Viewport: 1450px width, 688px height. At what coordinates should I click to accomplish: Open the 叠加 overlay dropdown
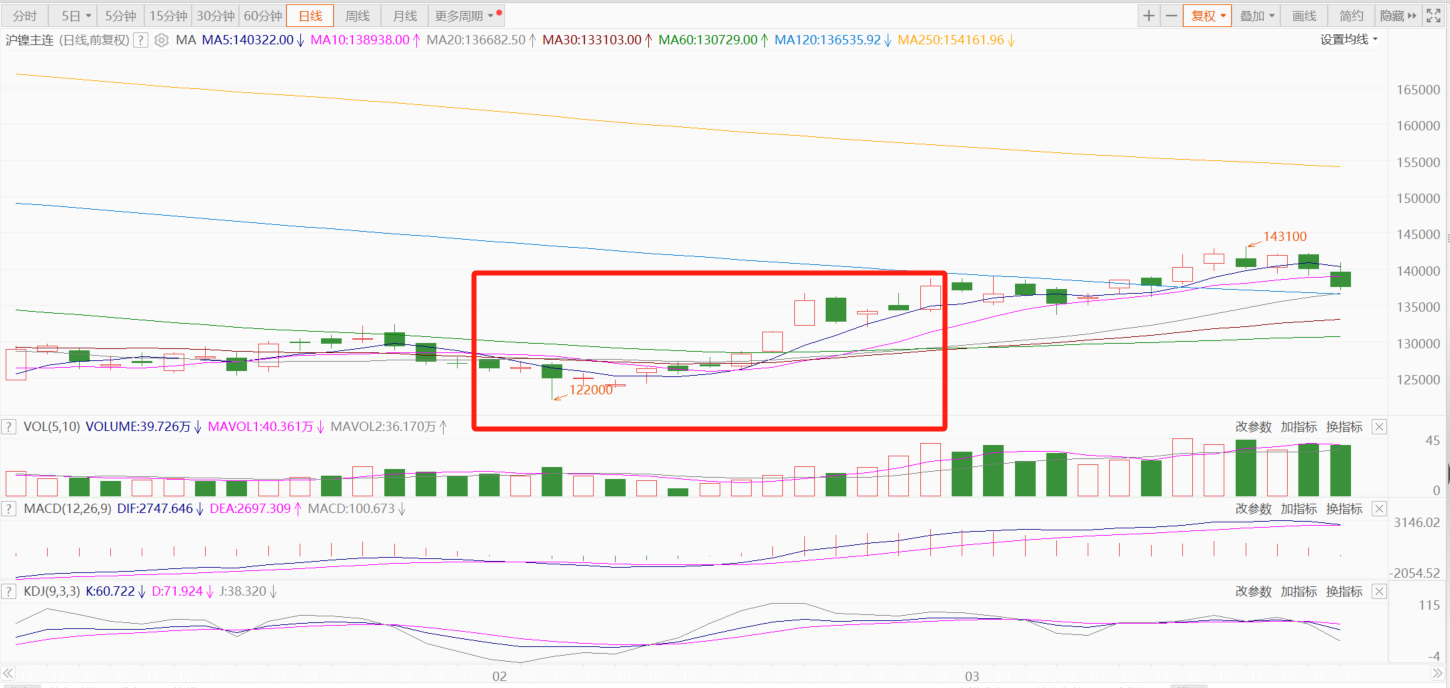pos(1258,16)
